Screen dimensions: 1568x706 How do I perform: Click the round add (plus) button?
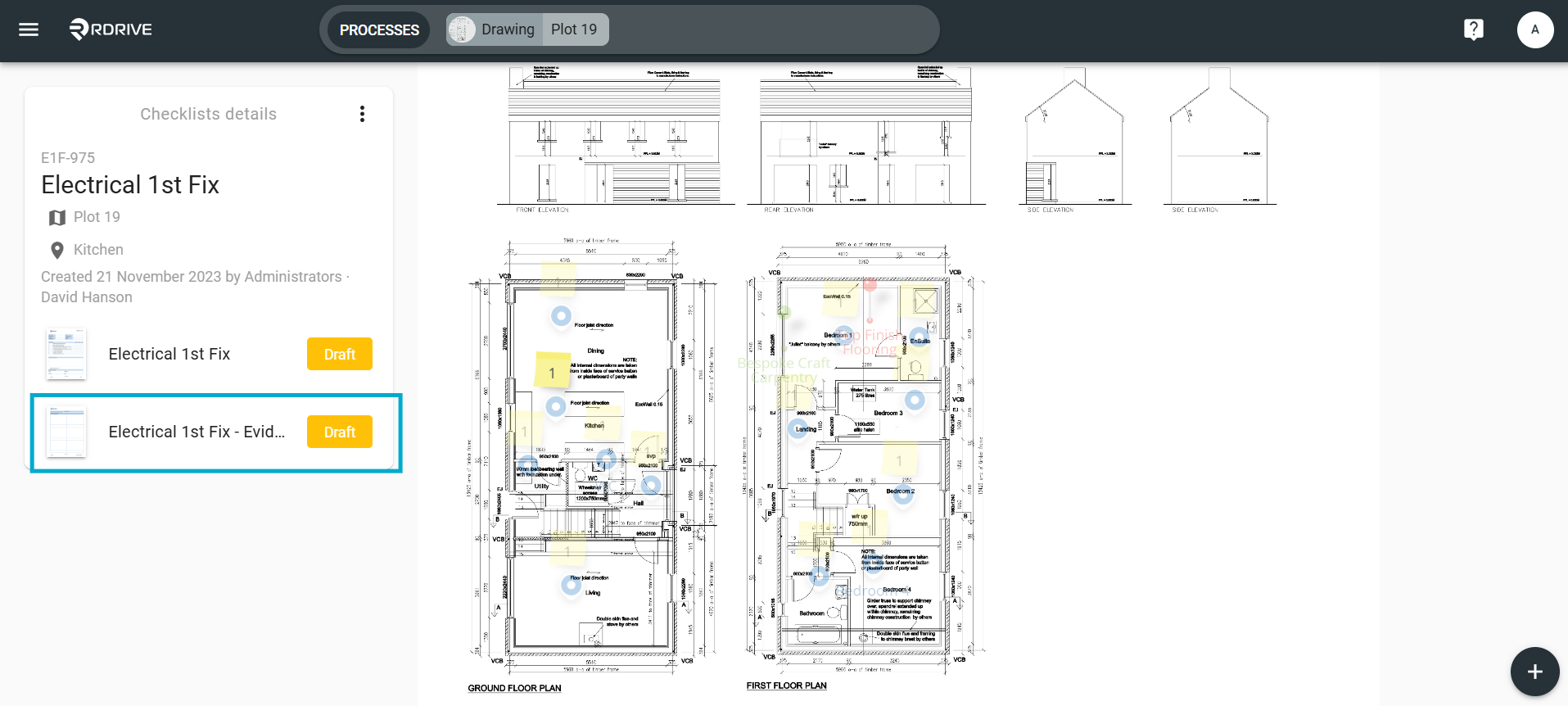coord(1534,672)
